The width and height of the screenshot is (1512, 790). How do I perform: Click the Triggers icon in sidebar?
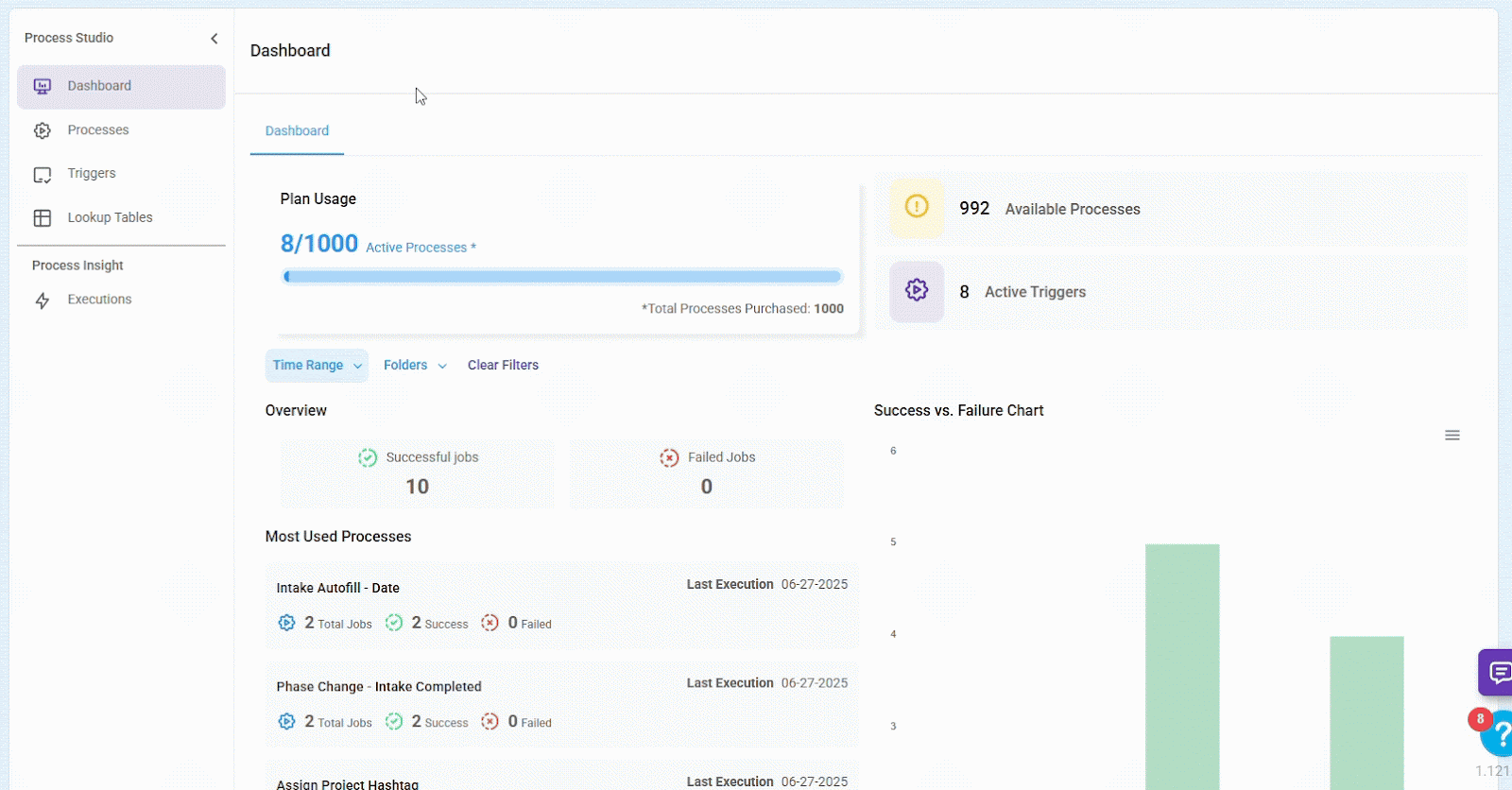43,175
